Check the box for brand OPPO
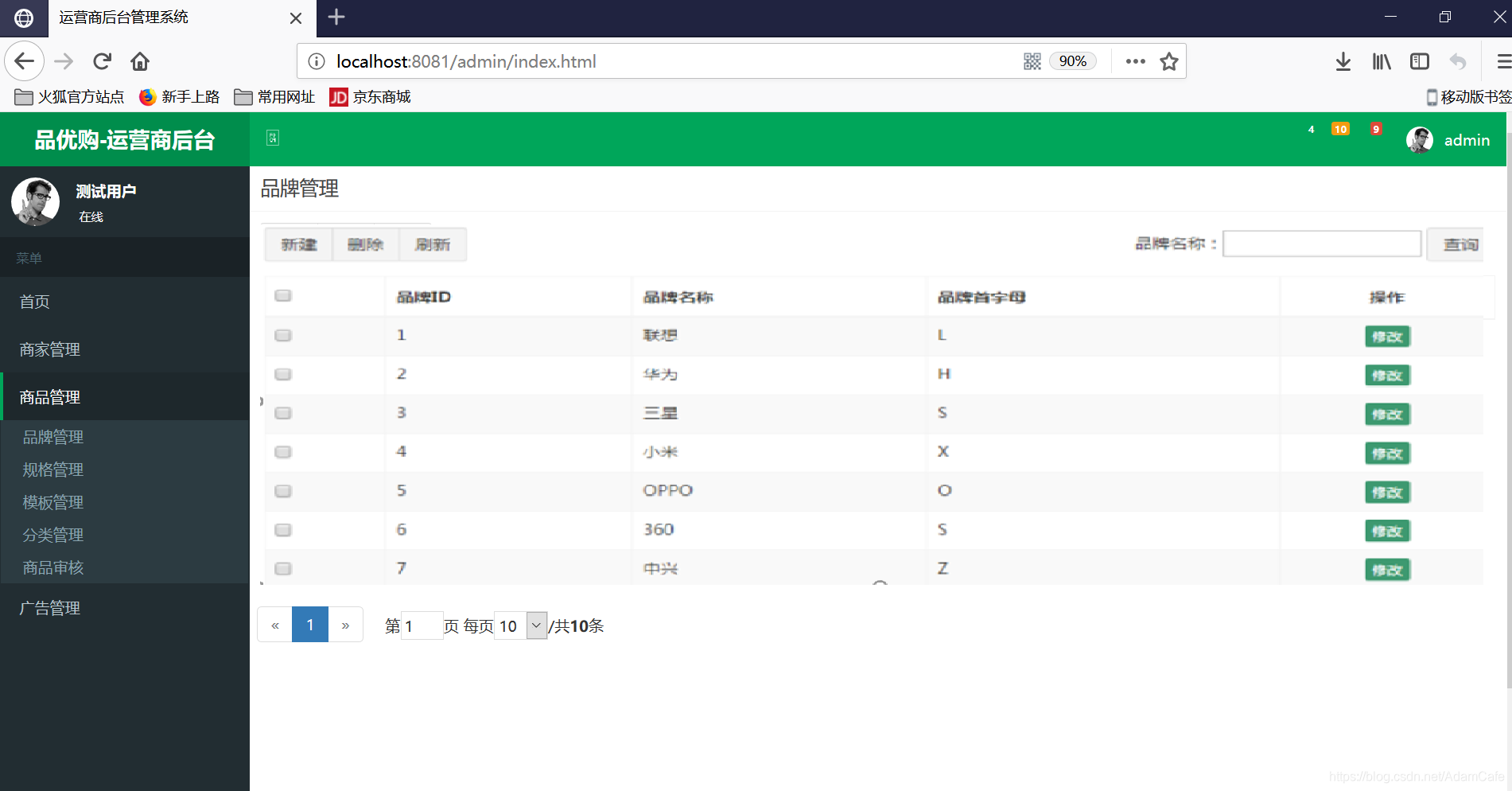Image resolution: width=1512 pixels, height=791 pixels. point(283,491)
